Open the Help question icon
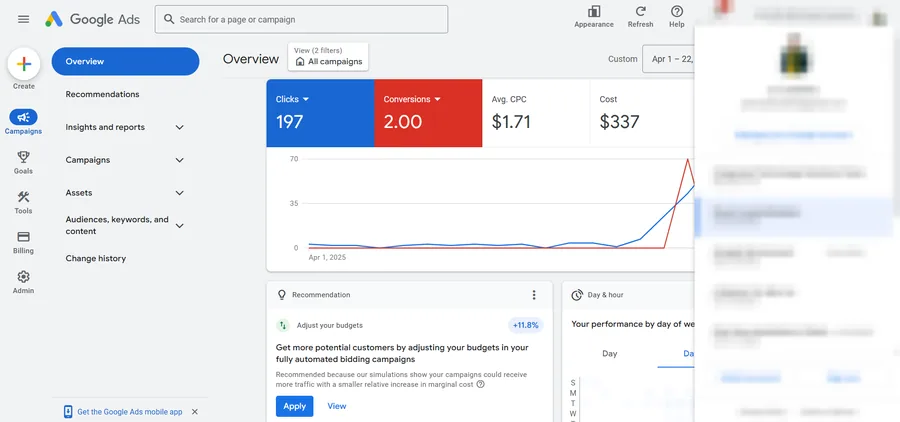Viewport: 900px width, 422px height. 677,11
